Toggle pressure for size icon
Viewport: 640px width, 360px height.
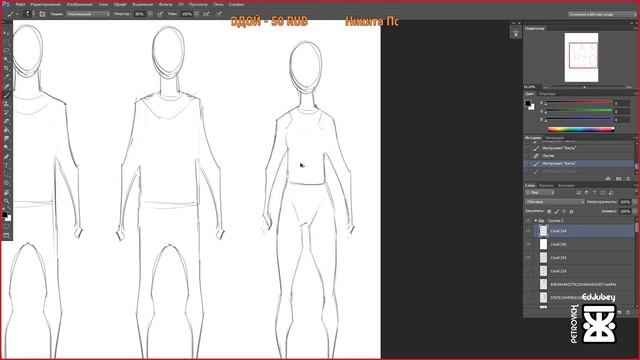219,14
